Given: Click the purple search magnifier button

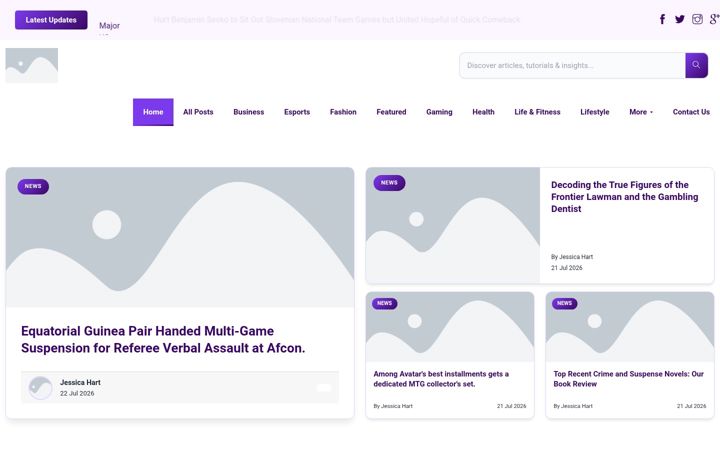Looking at the screenshot, I should [696, 65].
